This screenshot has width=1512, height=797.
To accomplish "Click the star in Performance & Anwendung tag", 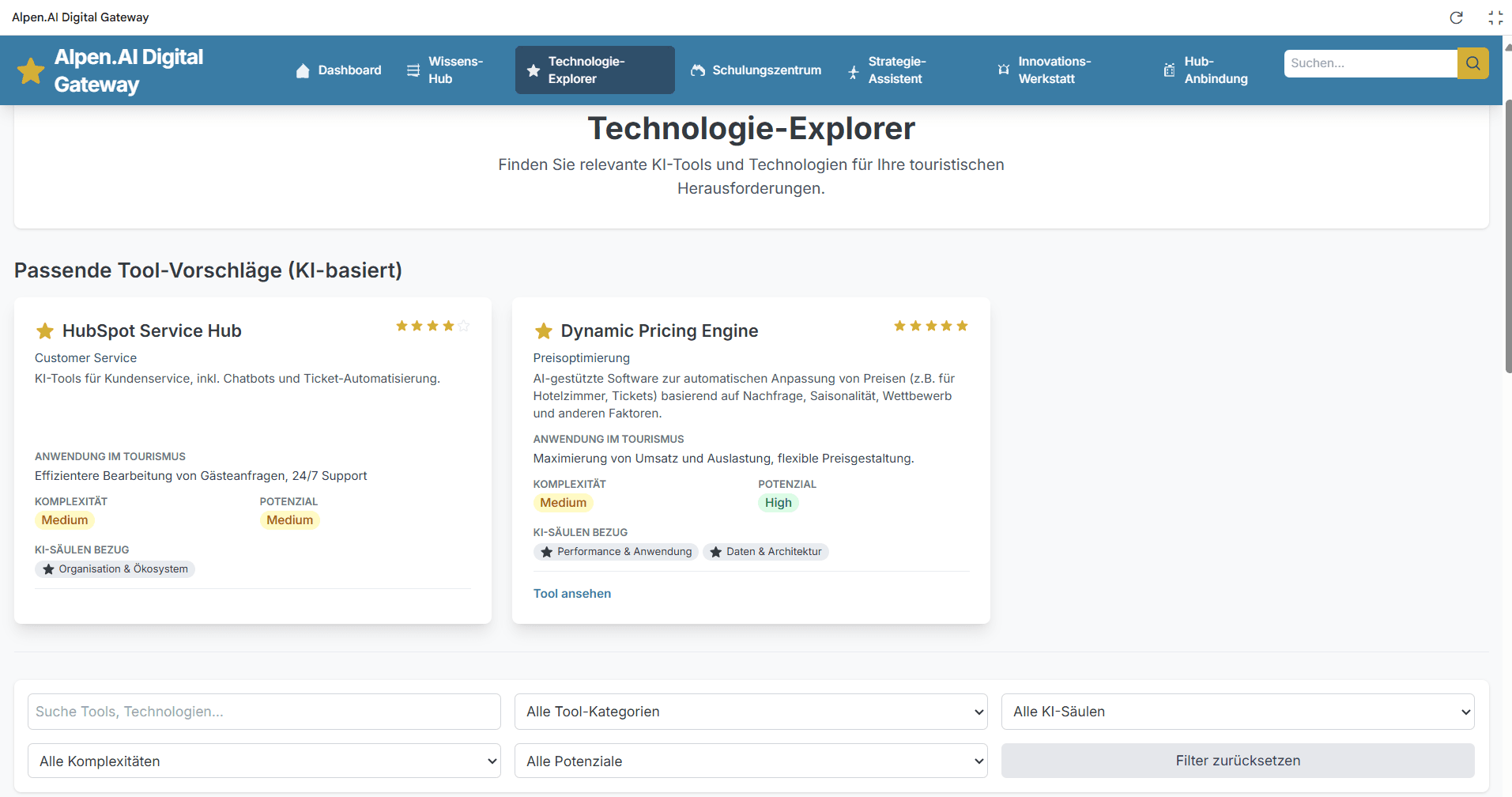I will [547, 552].
